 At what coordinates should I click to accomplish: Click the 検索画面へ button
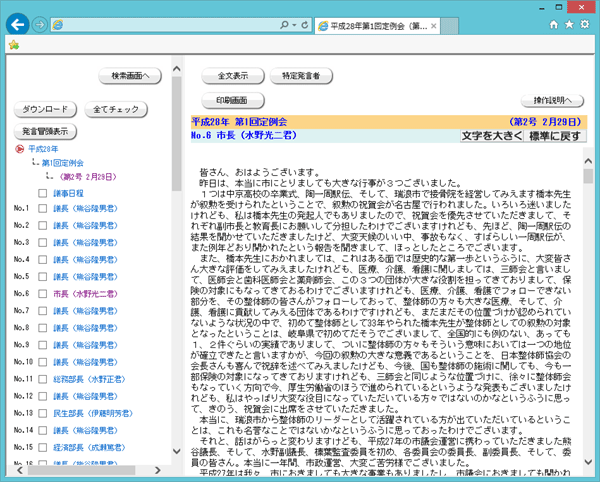tap(130, 76)
